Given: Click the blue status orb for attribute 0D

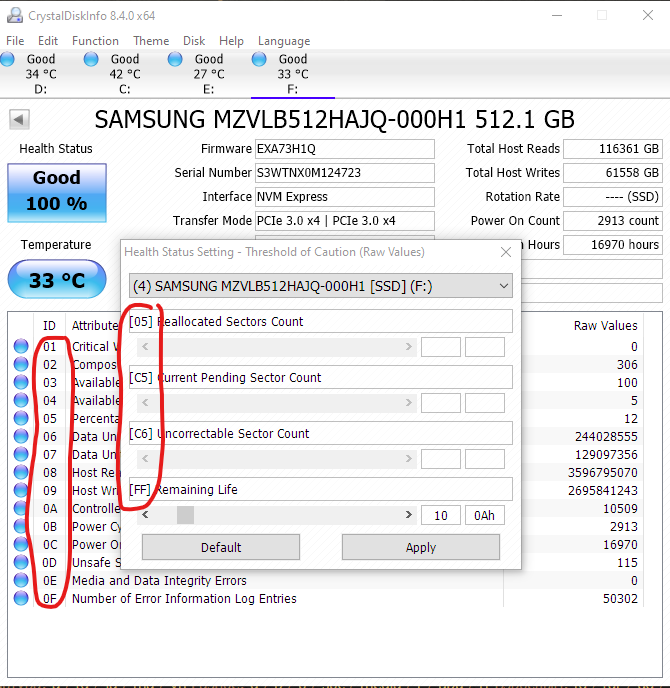Looking at the screenshot, I should [21, 563].
